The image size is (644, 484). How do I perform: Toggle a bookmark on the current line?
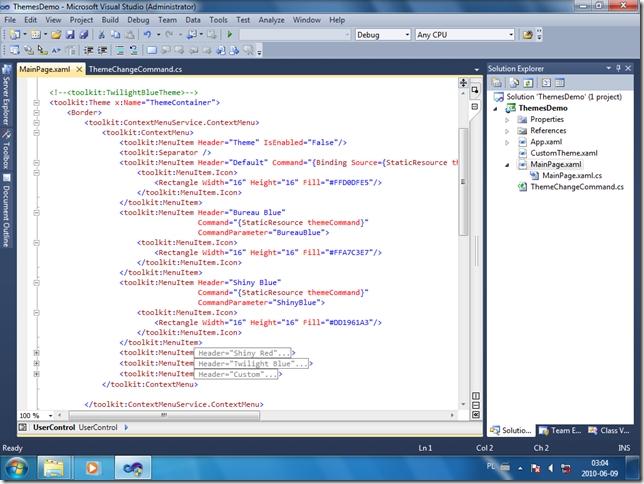[152, 50]
